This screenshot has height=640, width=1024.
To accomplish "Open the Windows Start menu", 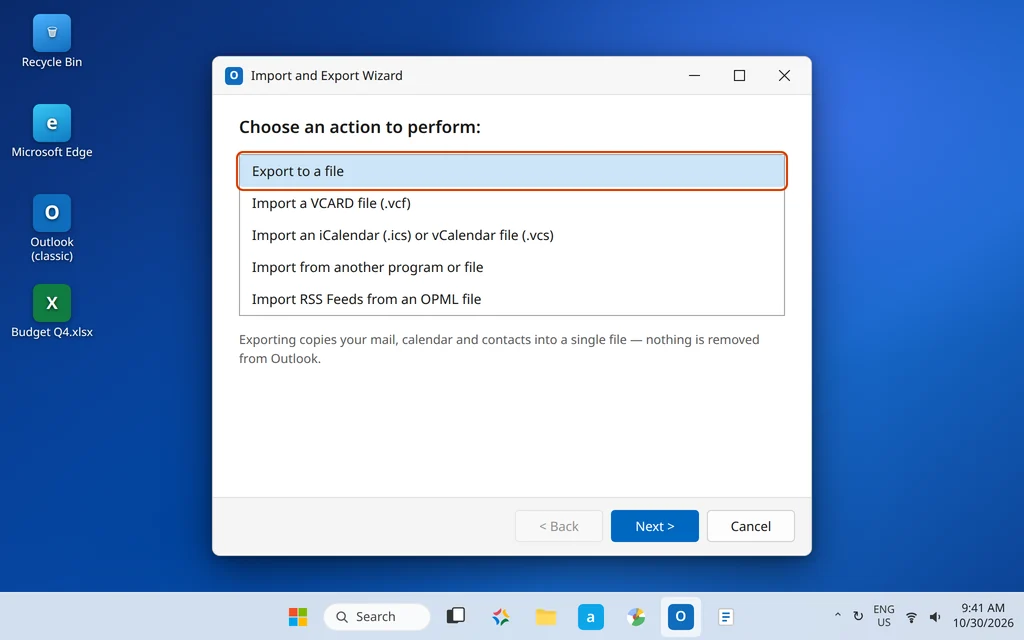I will point(298,616).
